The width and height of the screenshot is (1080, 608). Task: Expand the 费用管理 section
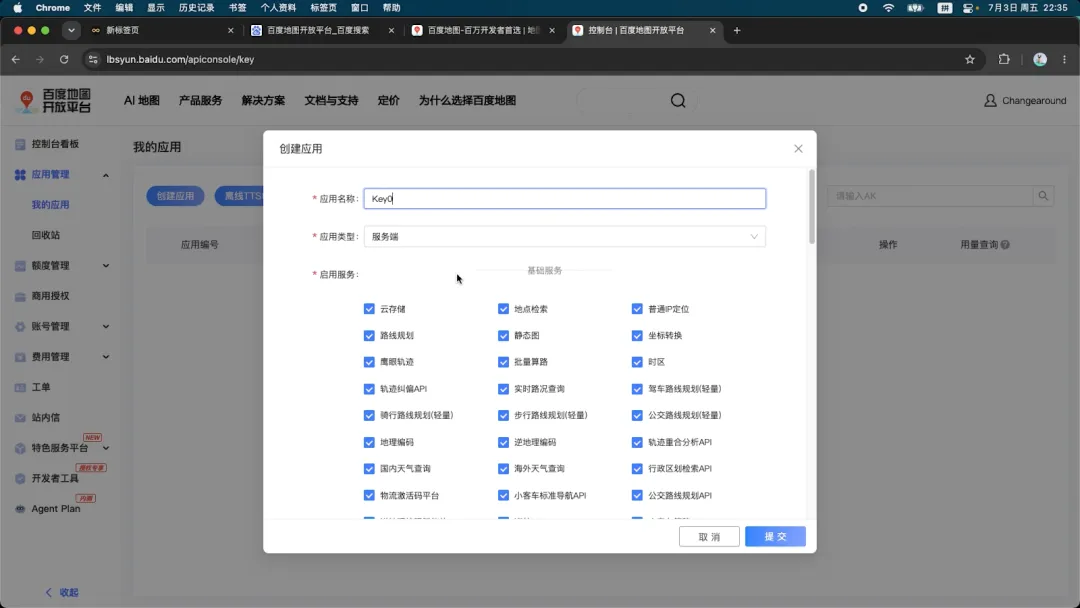click(x=106, y=357)
